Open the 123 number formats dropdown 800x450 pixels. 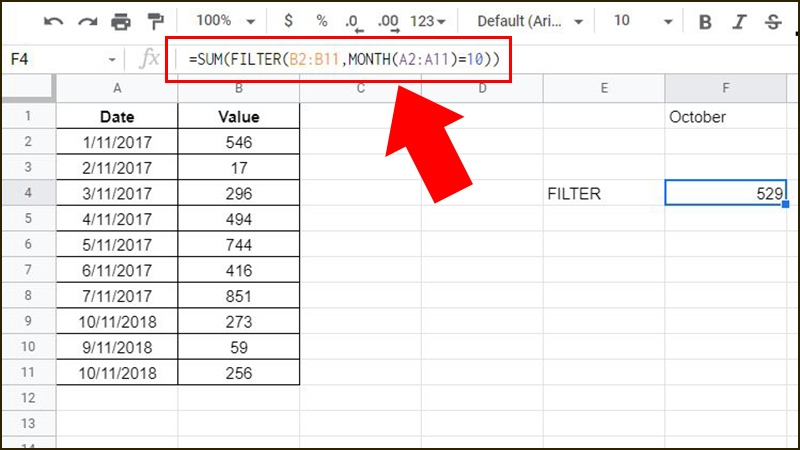429,21
